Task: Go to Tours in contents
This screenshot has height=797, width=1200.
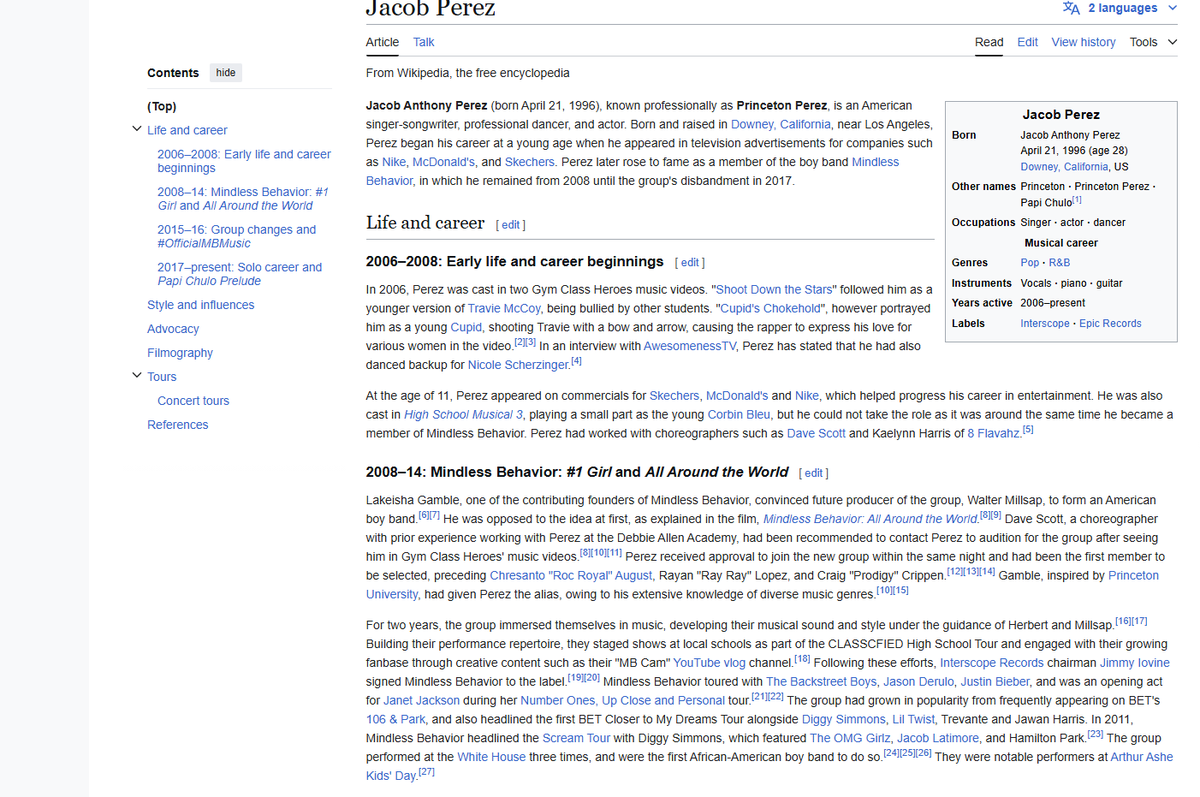Action: 162,377
